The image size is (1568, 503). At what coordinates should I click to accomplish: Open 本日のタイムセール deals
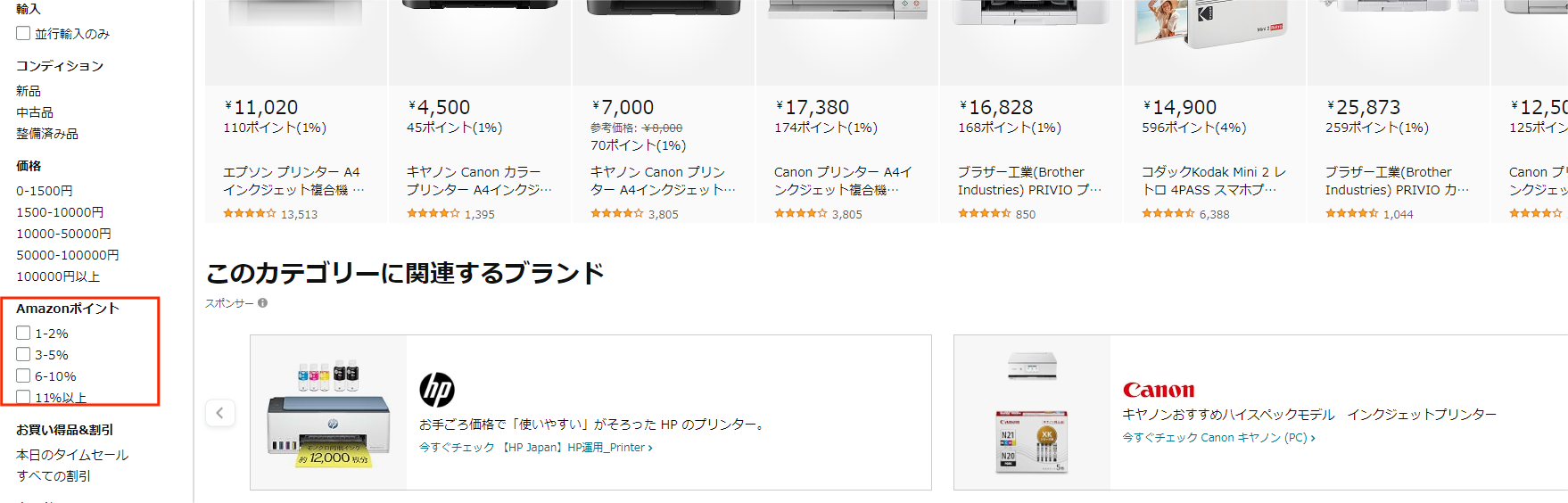[x=72, y=455]
